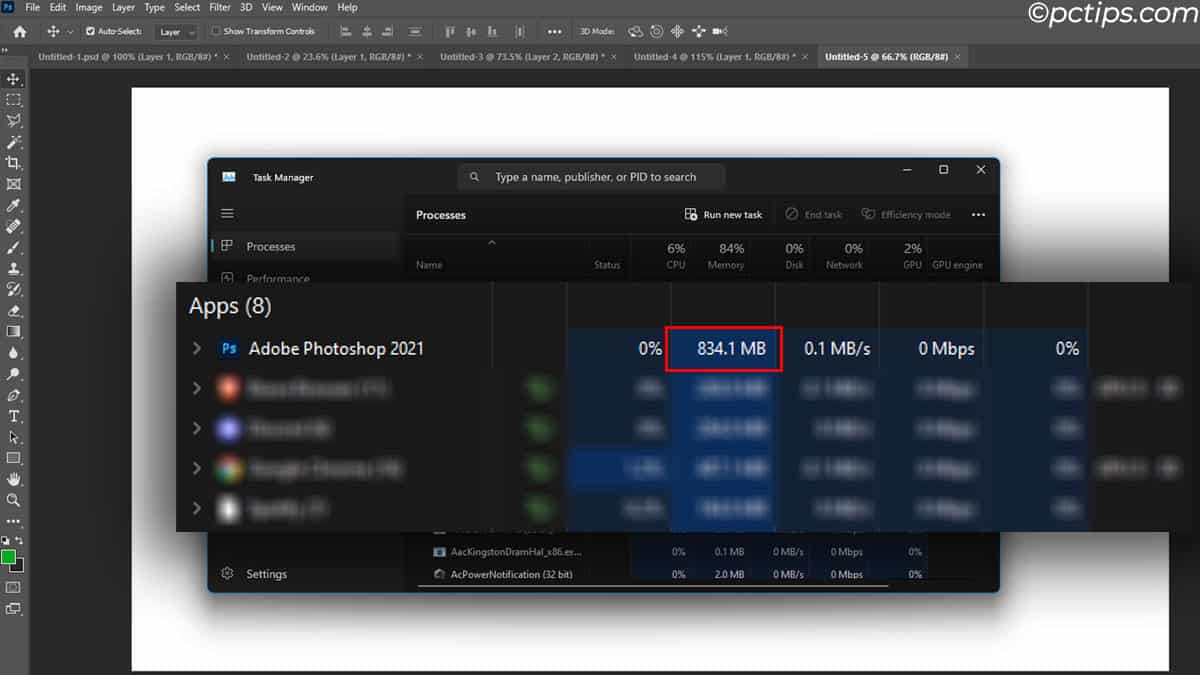Screen dimensions: 1200x675
Task: Open the Filter menu
Action: click(220, 7)
